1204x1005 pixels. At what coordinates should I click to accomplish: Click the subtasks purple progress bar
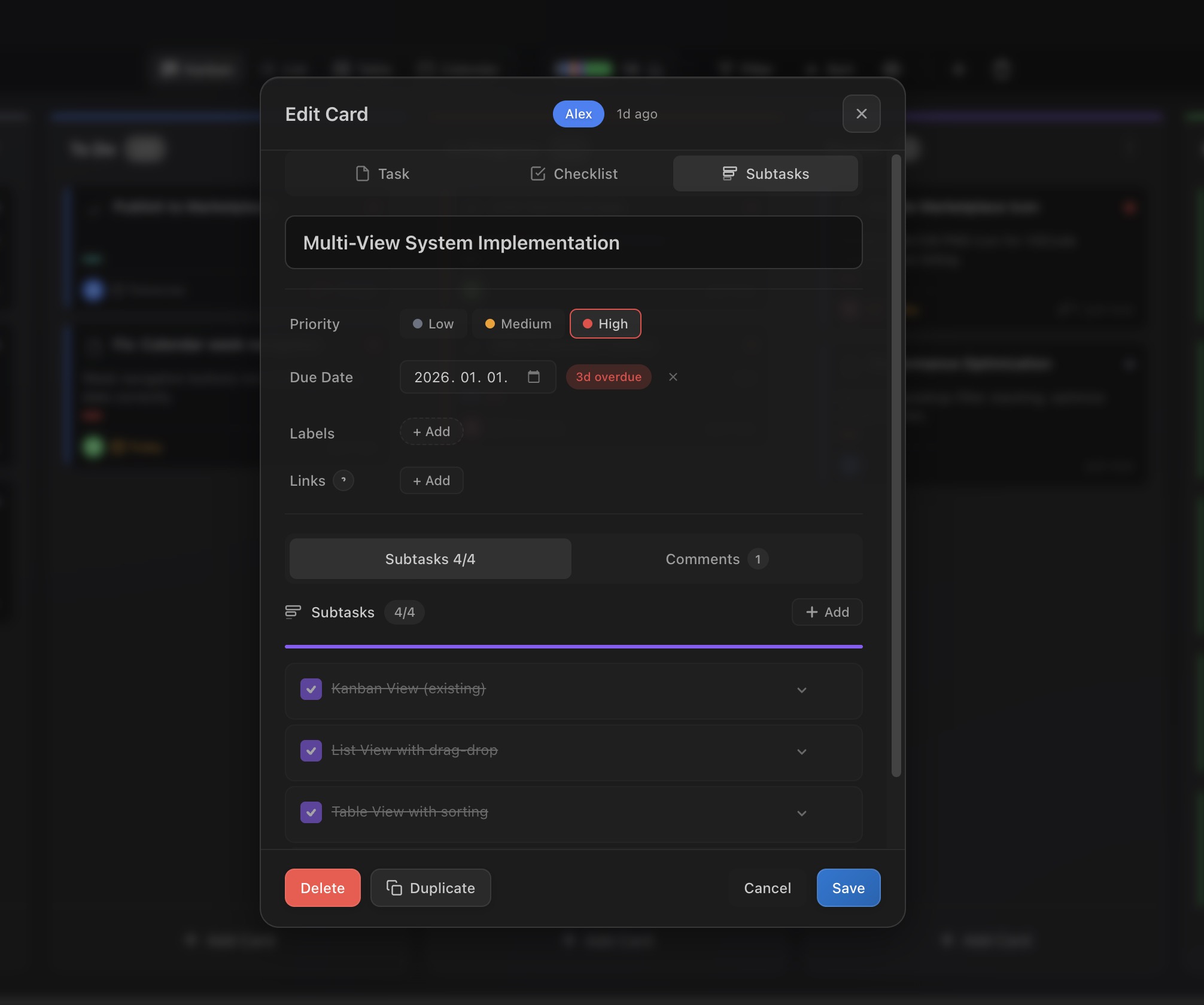(x=573, y=647)
